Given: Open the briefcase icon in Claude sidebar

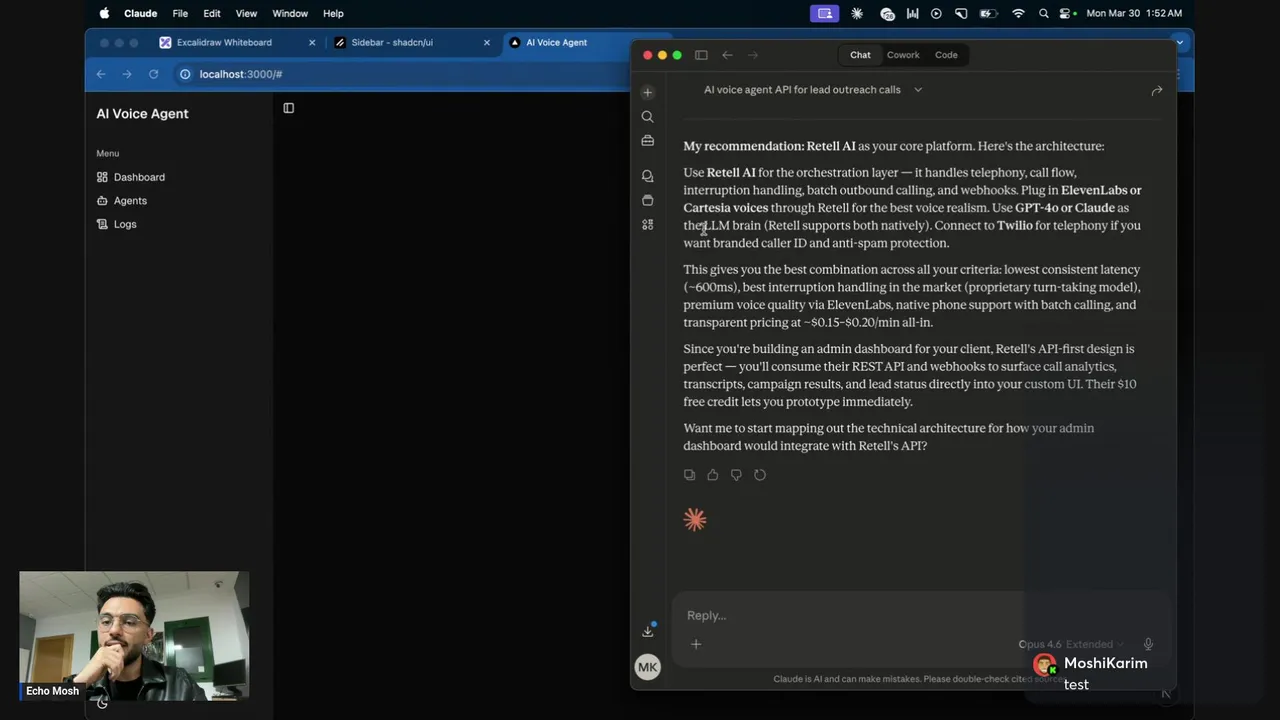Looking at the screenshot, I should coord(648,141).
